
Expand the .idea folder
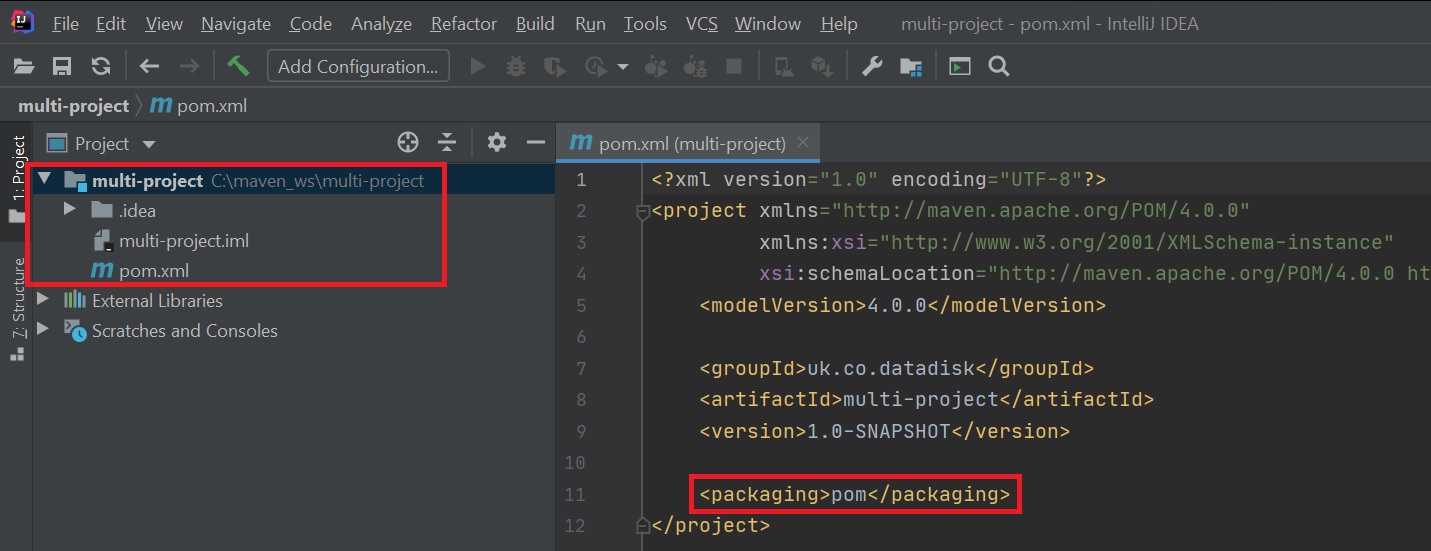(69, 210)
